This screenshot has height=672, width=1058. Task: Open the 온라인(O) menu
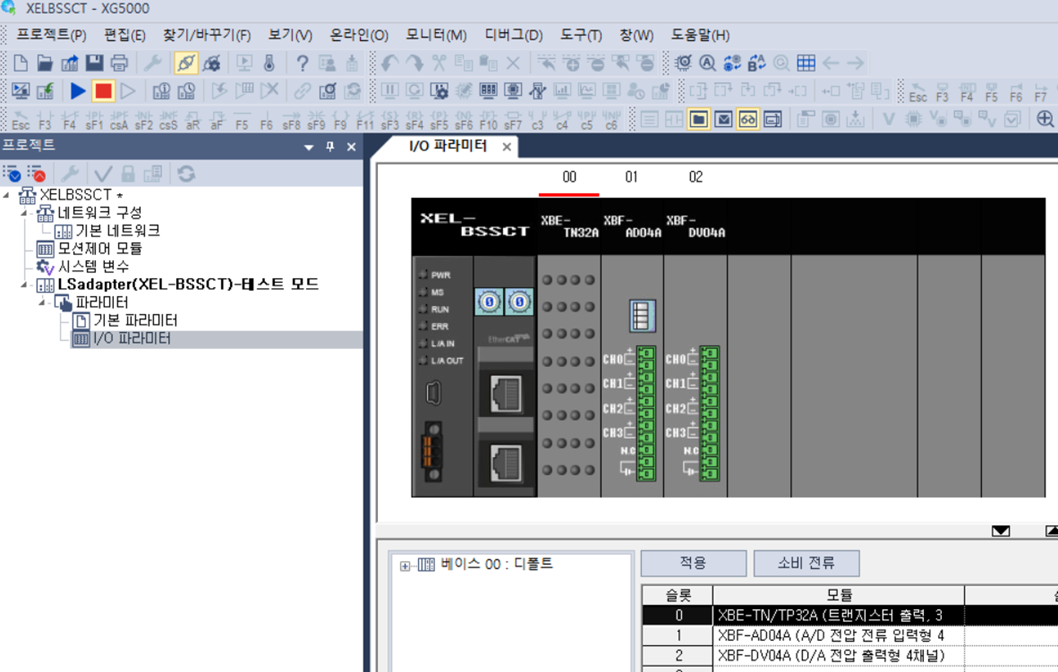point(359,34)
